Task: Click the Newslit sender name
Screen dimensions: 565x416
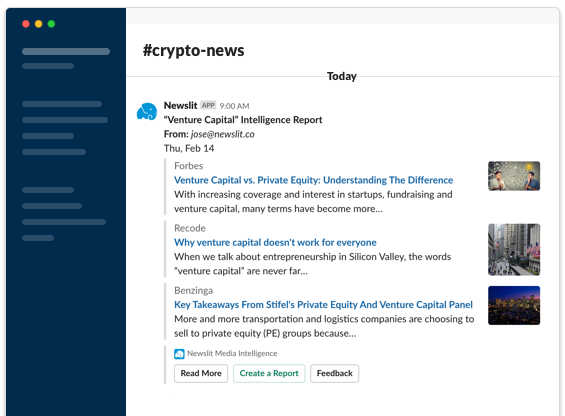Action: point(181,105)
